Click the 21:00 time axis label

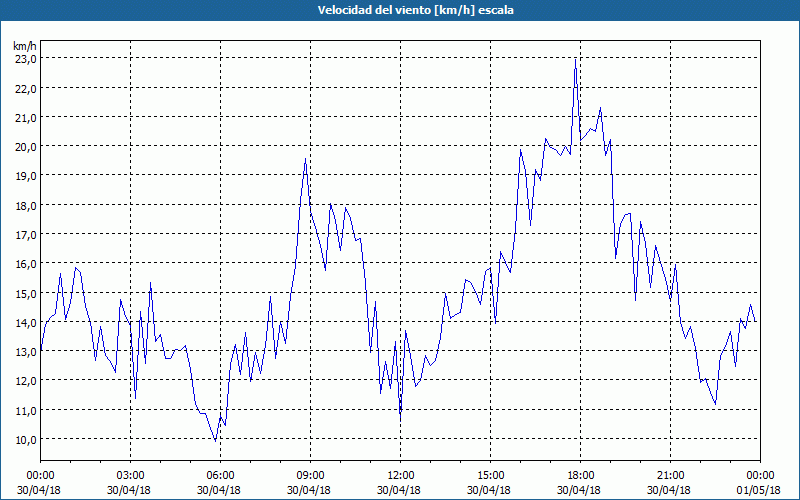670,475
